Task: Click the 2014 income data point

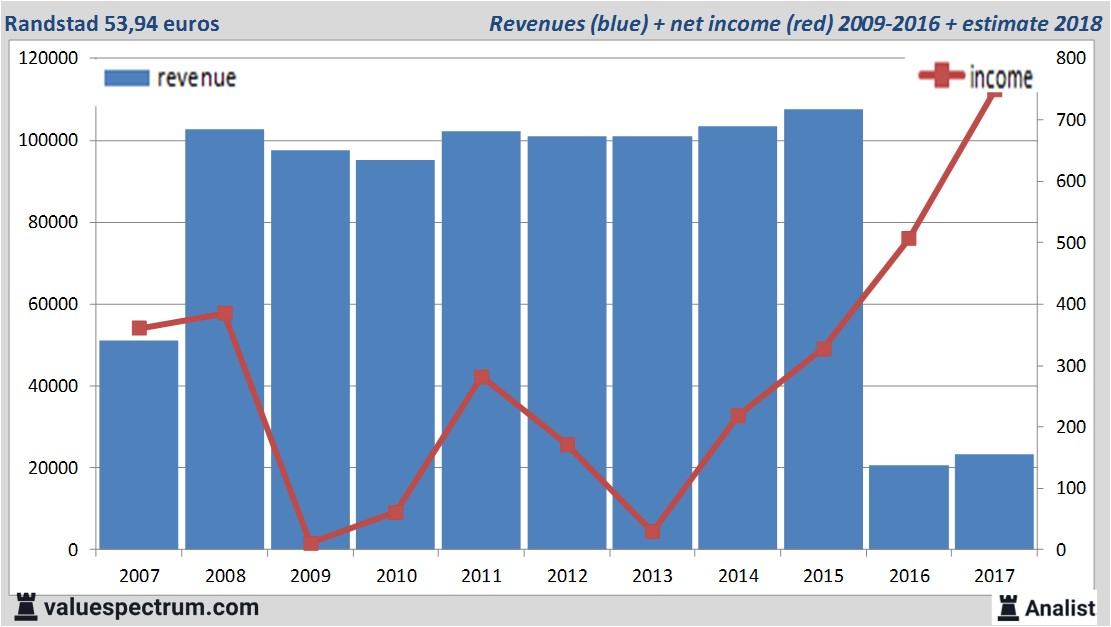Action: click(x=738, y=416)
